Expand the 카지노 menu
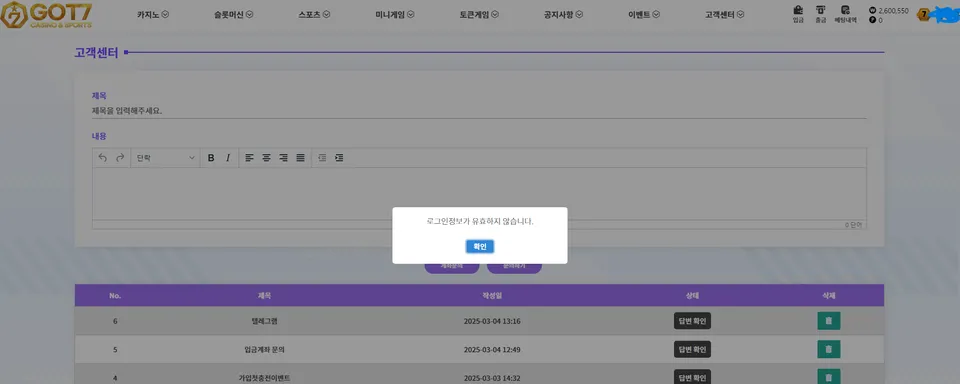Viewport: 960px width, 384px height. (152, 15)
